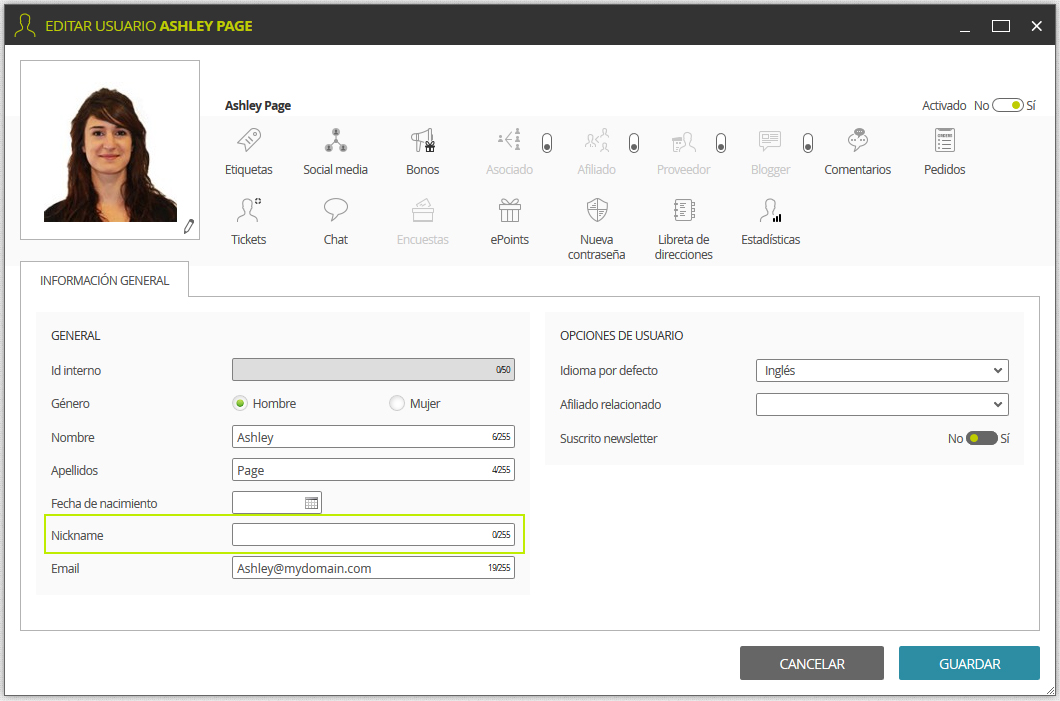Open the Tickets icon
Screen dimensions: 1060x701
(x=249, y=210)
